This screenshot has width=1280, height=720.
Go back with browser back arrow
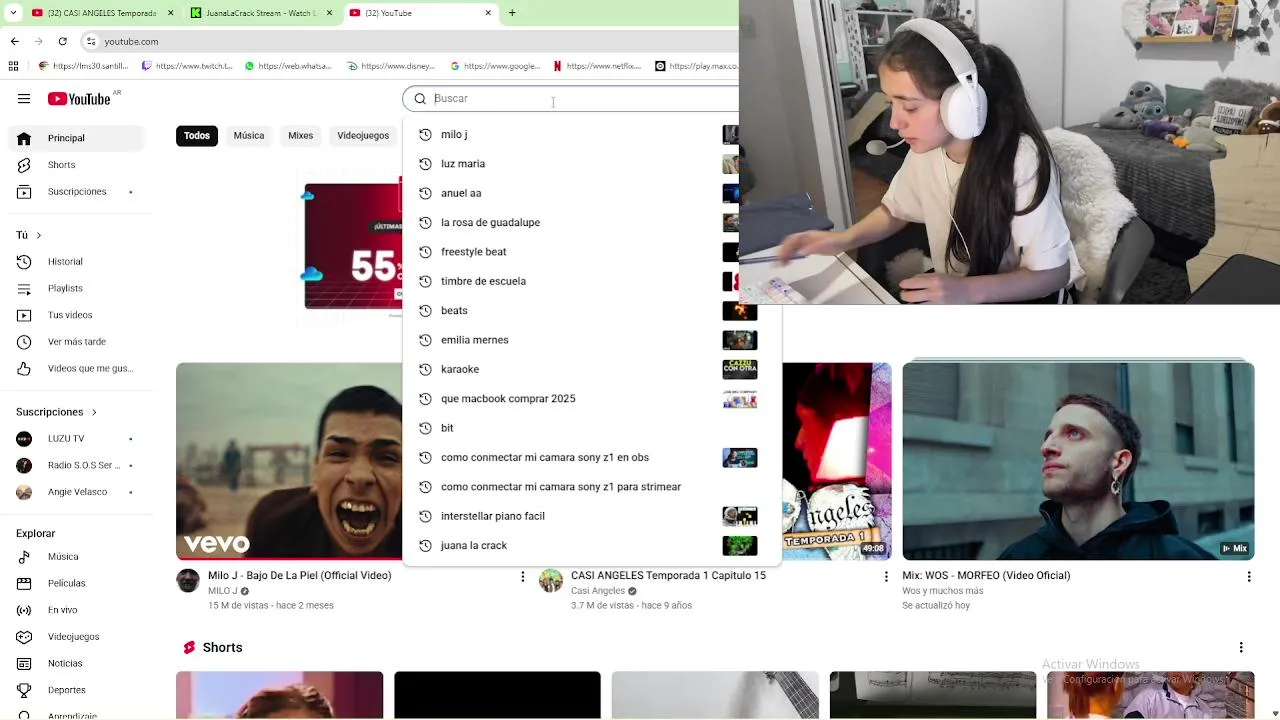pos(14,41)
